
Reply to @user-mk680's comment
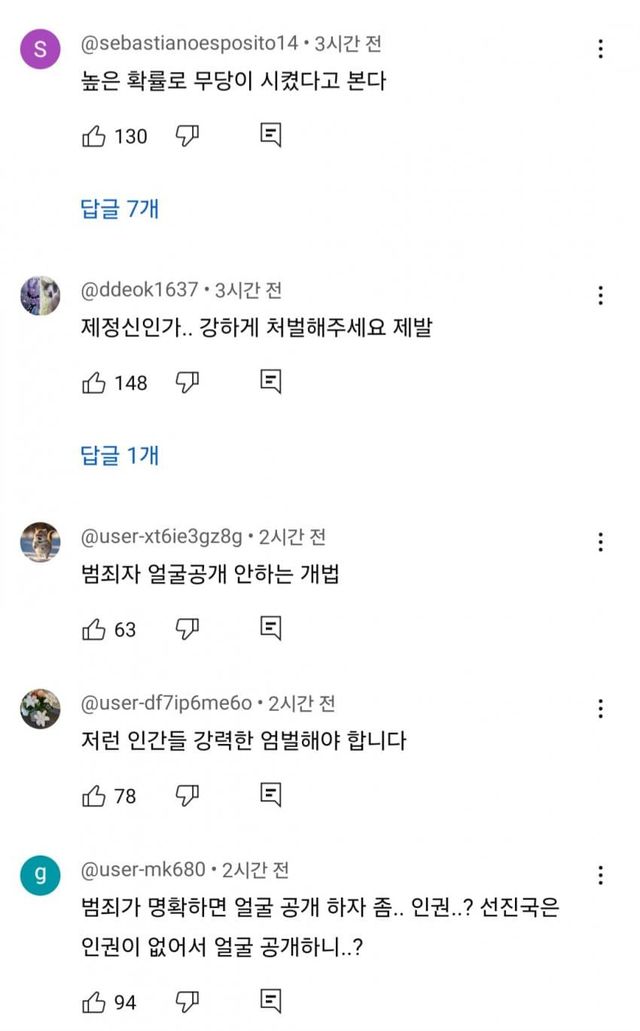tap(270, 1002)
